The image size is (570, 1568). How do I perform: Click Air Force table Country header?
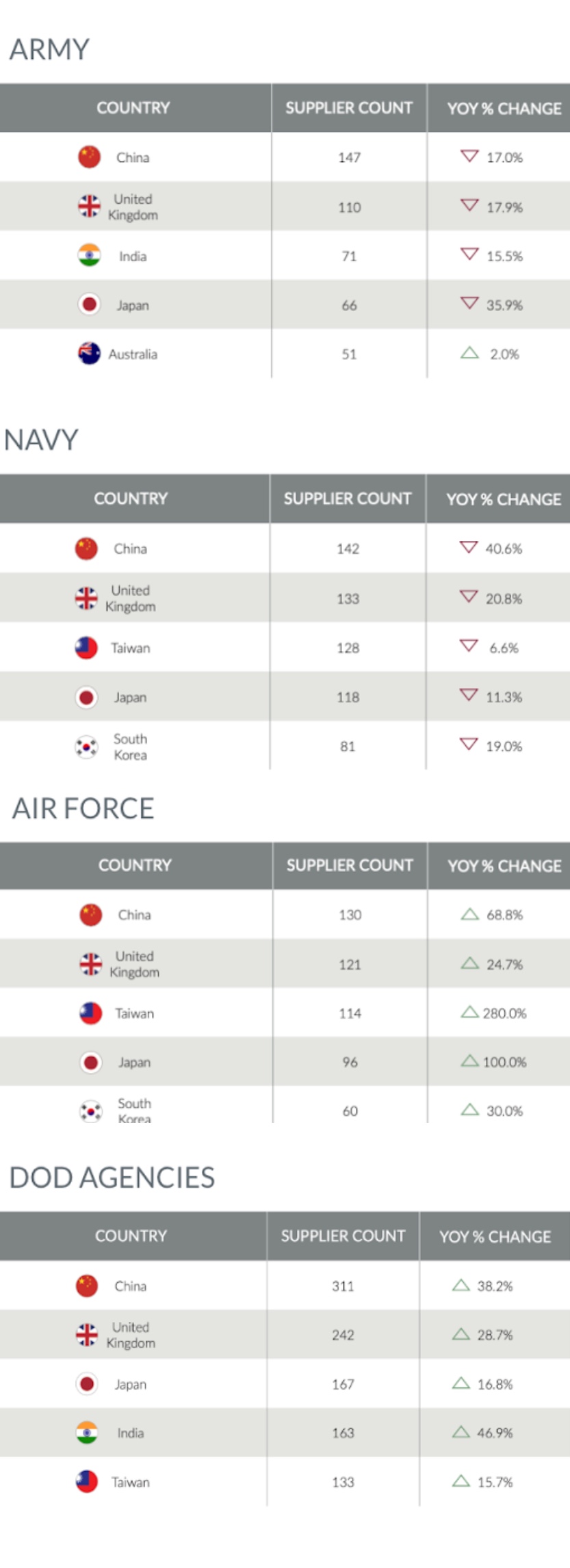click(x=135, y=865)
